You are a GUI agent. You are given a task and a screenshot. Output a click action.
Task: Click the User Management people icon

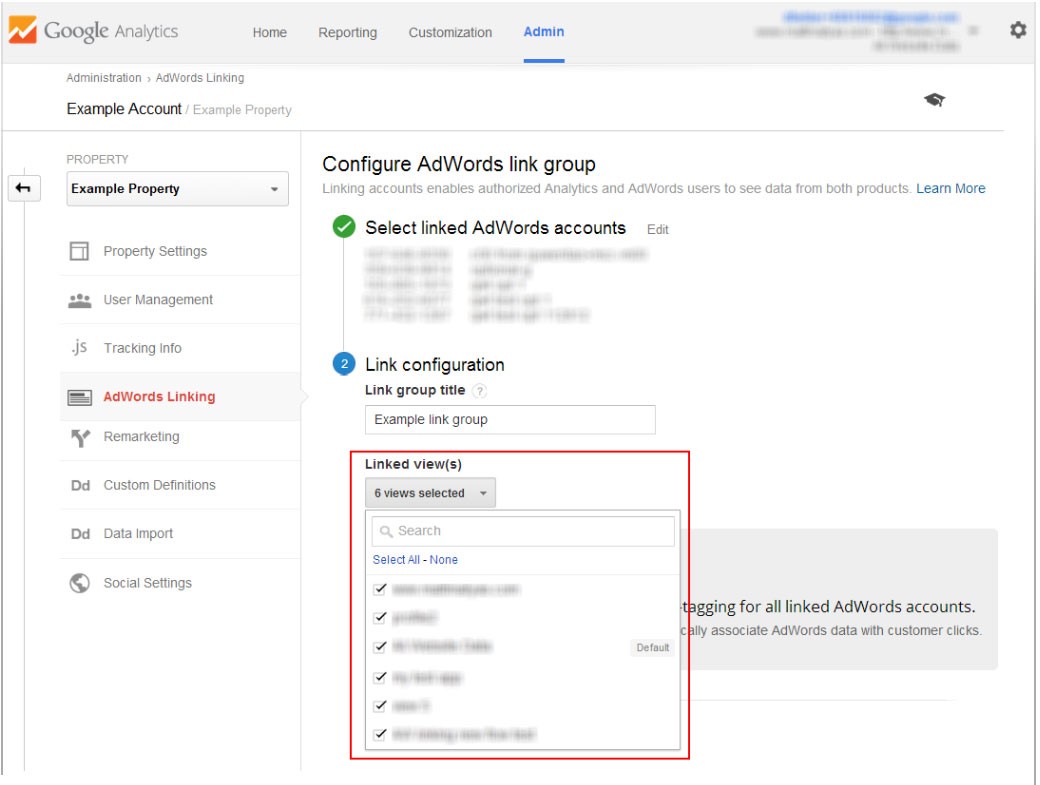point(80,300)
